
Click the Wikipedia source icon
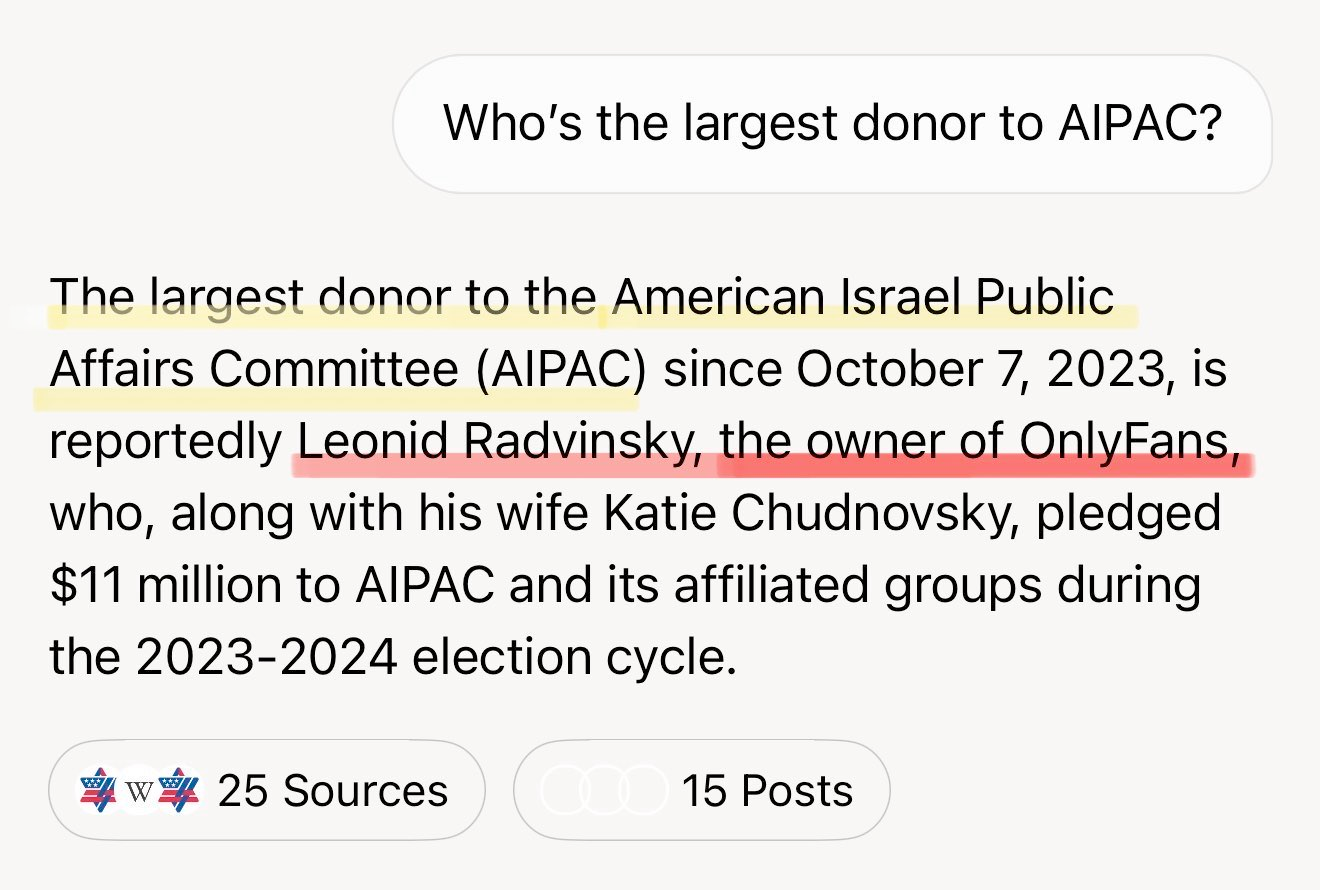[139, 791]
